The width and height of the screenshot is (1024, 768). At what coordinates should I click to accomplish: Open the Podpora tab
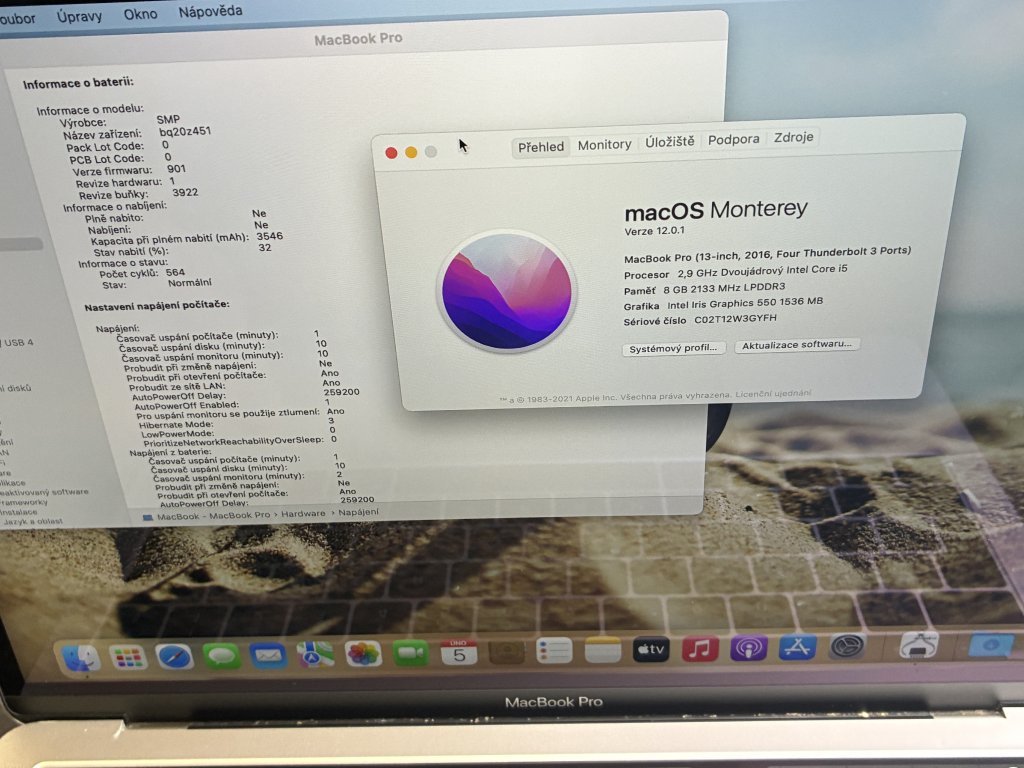pyautogui.click(x=733, y=139)
